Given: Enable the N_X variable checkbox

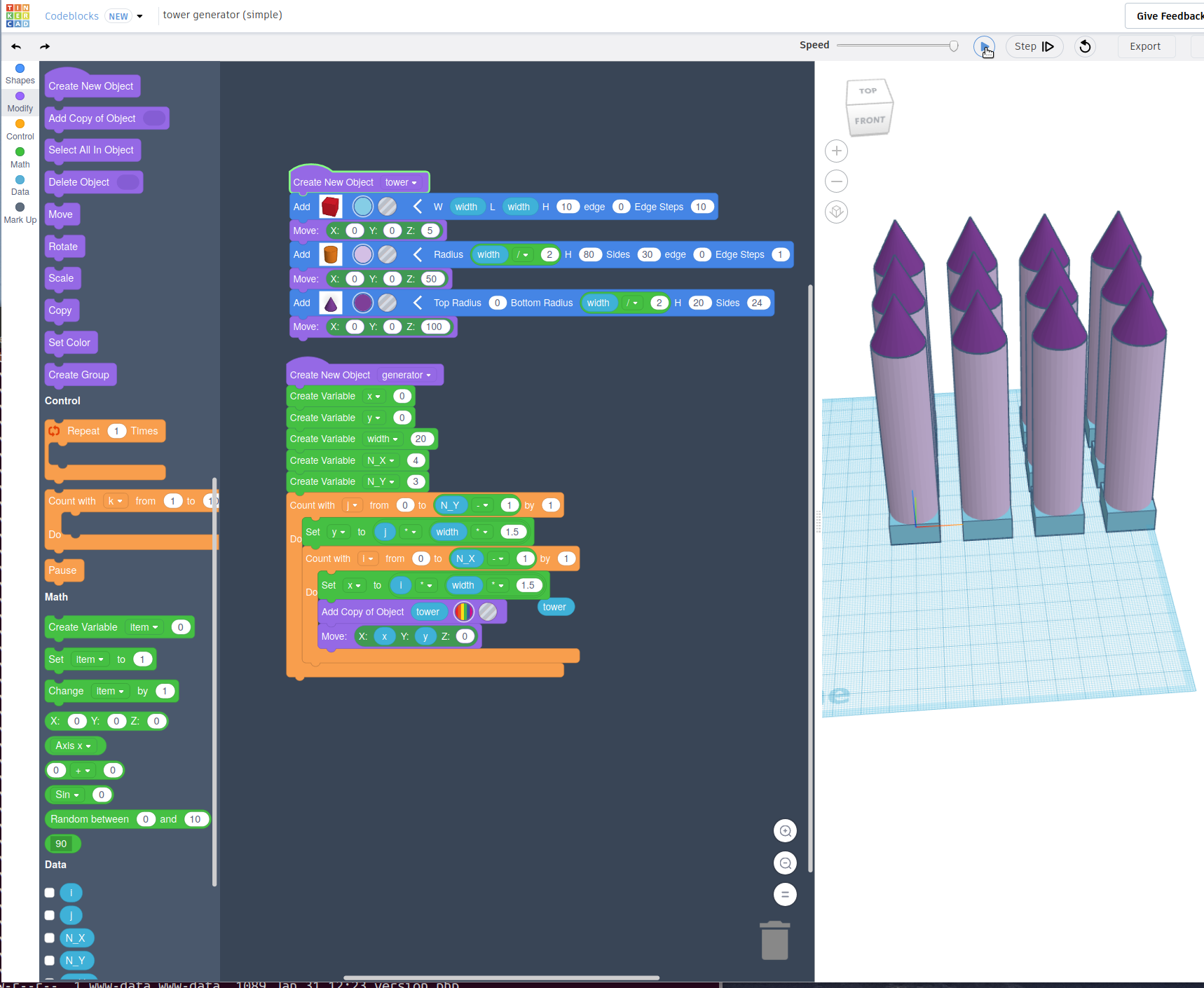Looking at the screenshot, I should (50, 938).
